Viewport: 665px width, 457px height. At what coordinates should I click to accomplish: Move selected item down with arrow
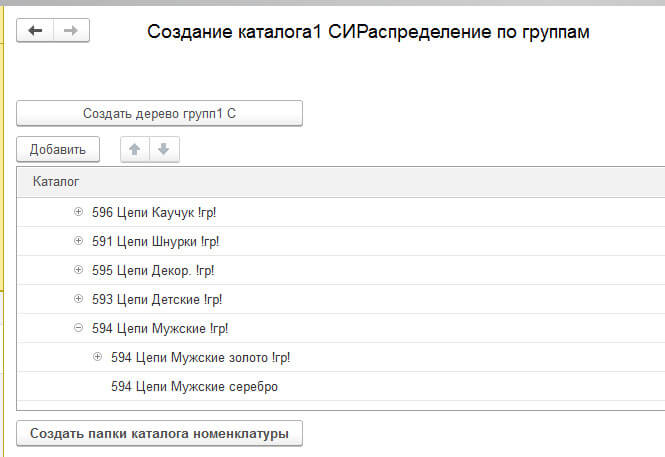pyautogui.click(x=164, y=150)
